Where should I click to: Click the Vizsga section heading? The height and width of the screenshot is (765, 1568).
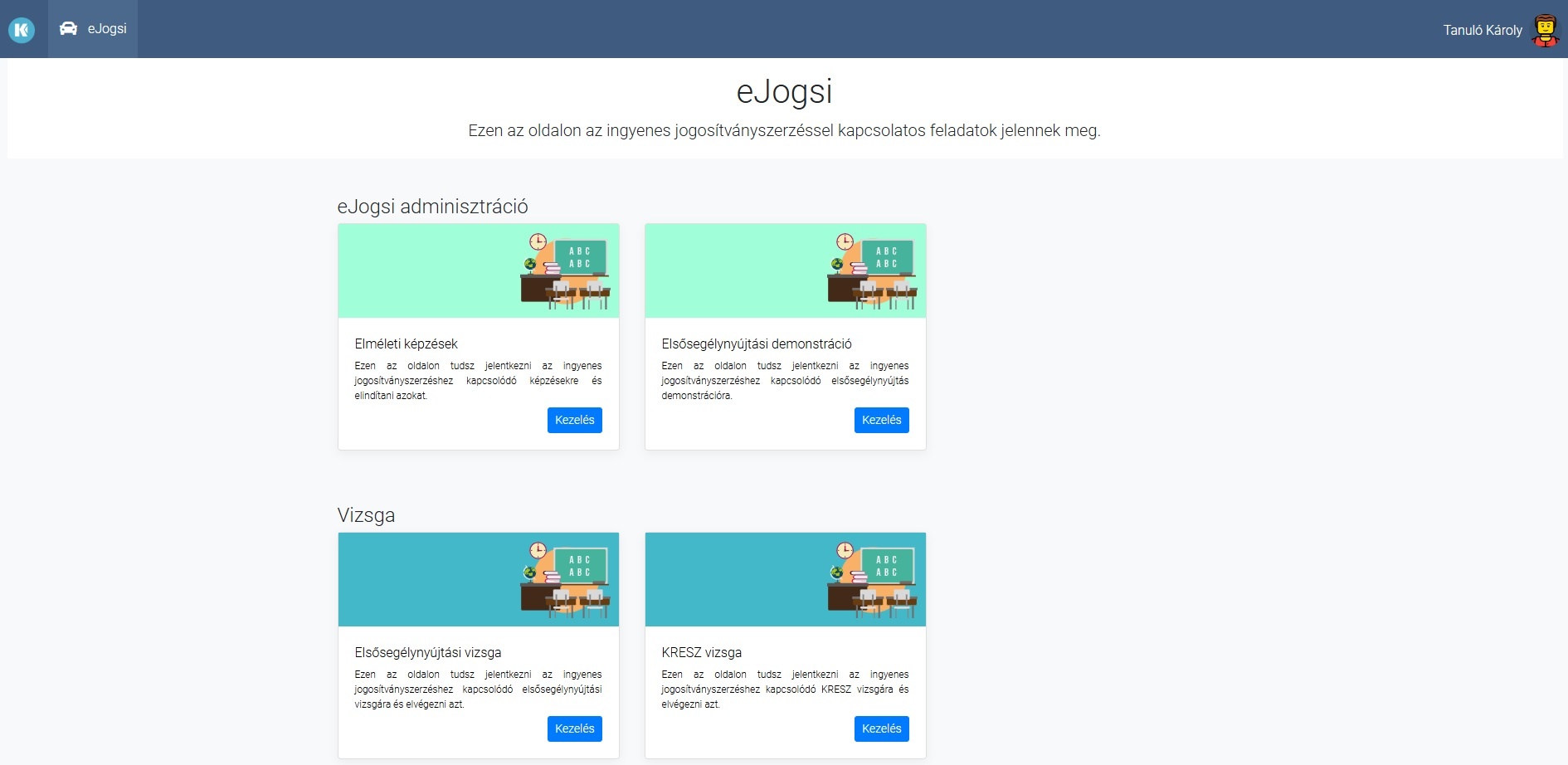(x=366, y=515)
